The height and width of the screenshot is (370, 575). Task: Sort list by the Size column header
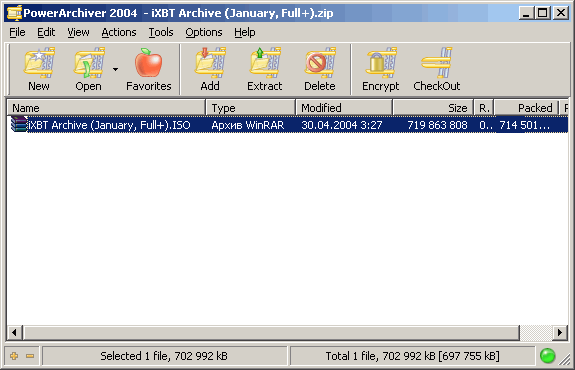click(433, 108)
